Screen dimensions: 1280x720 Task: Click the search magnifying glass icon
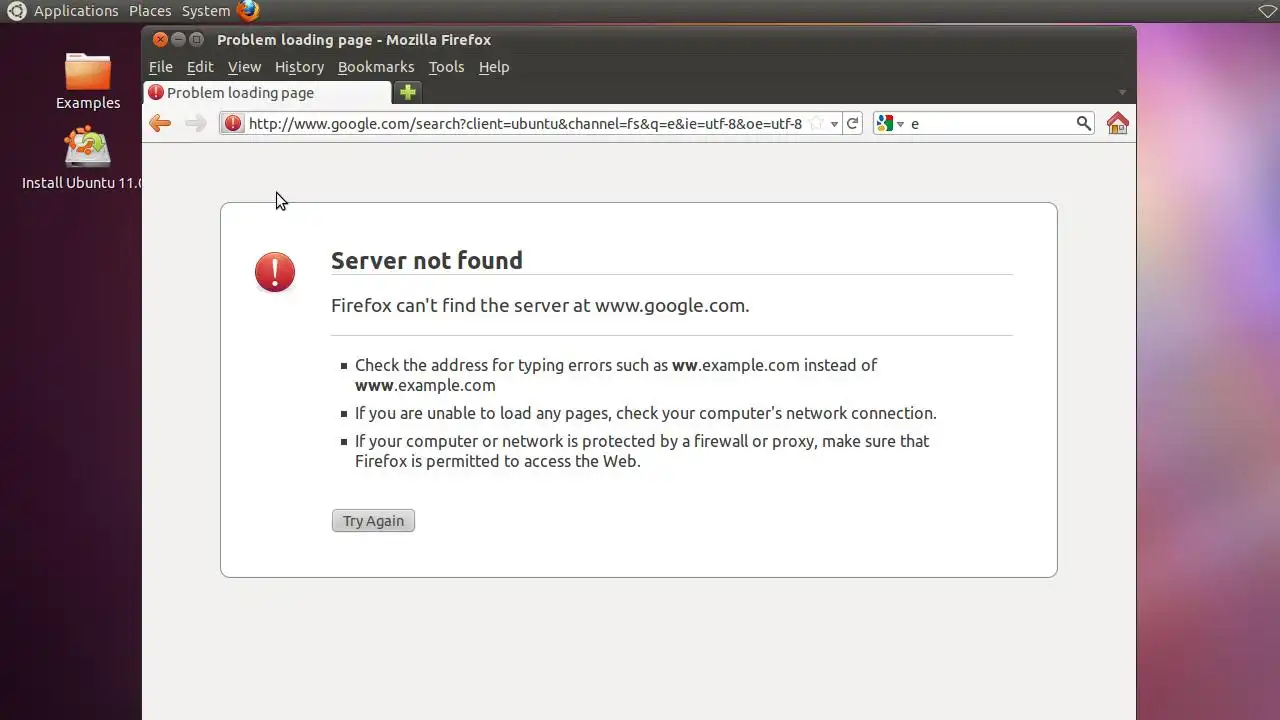pos(1083,123)
